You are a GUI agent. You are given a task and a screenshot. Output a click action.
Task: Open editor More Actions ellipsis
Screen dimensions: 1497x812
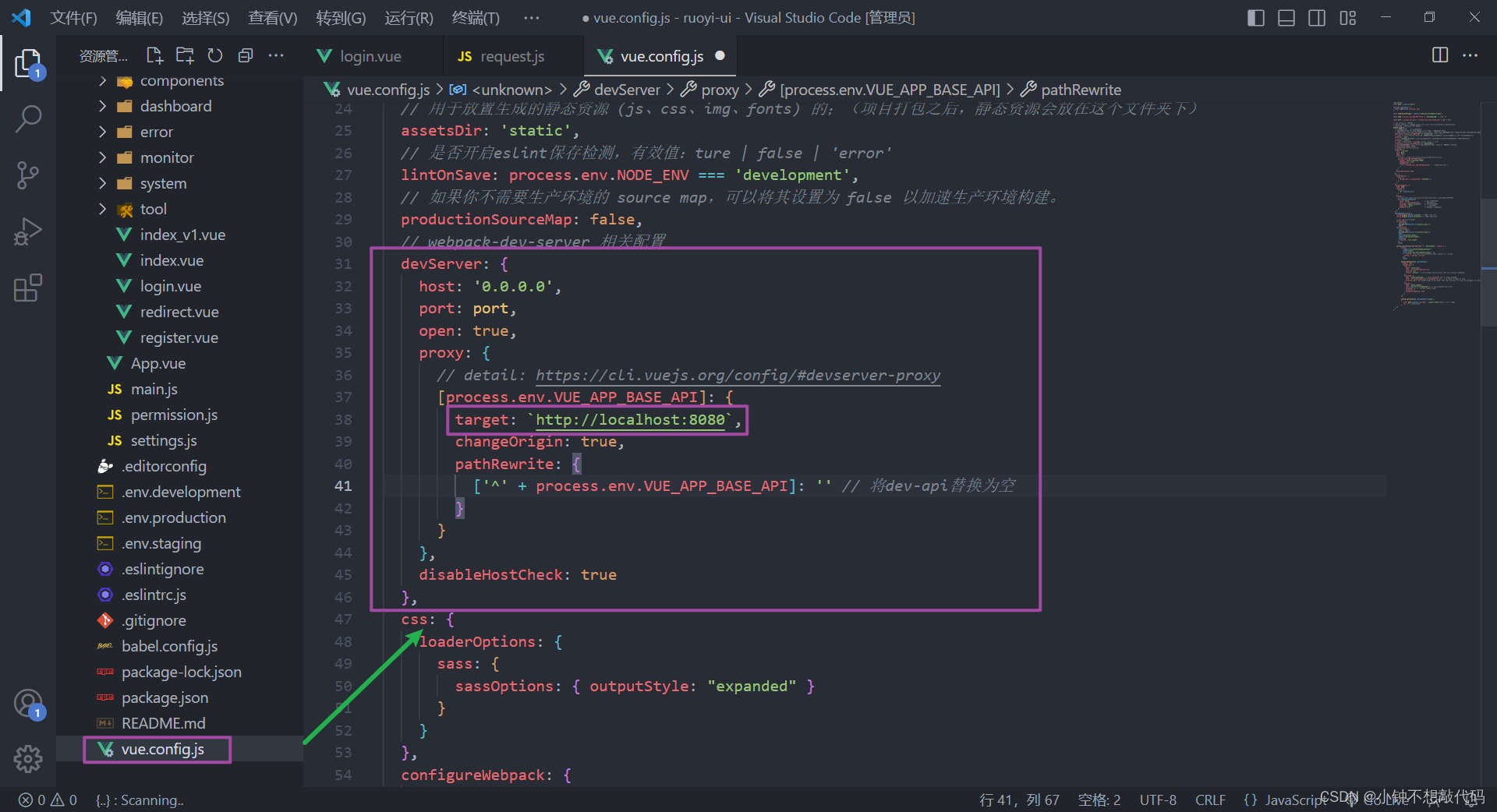1470,55
